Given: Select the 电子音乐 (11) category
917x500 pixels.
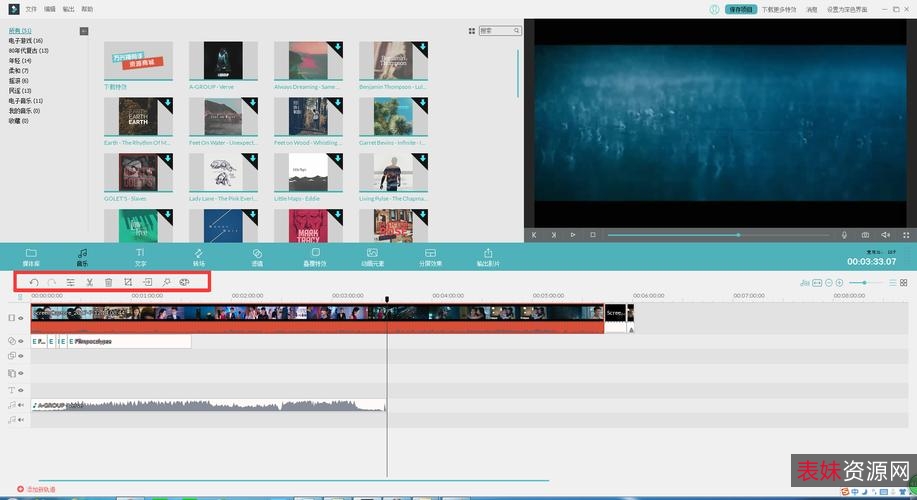Looking at the screenshot, I should point(25,101).
